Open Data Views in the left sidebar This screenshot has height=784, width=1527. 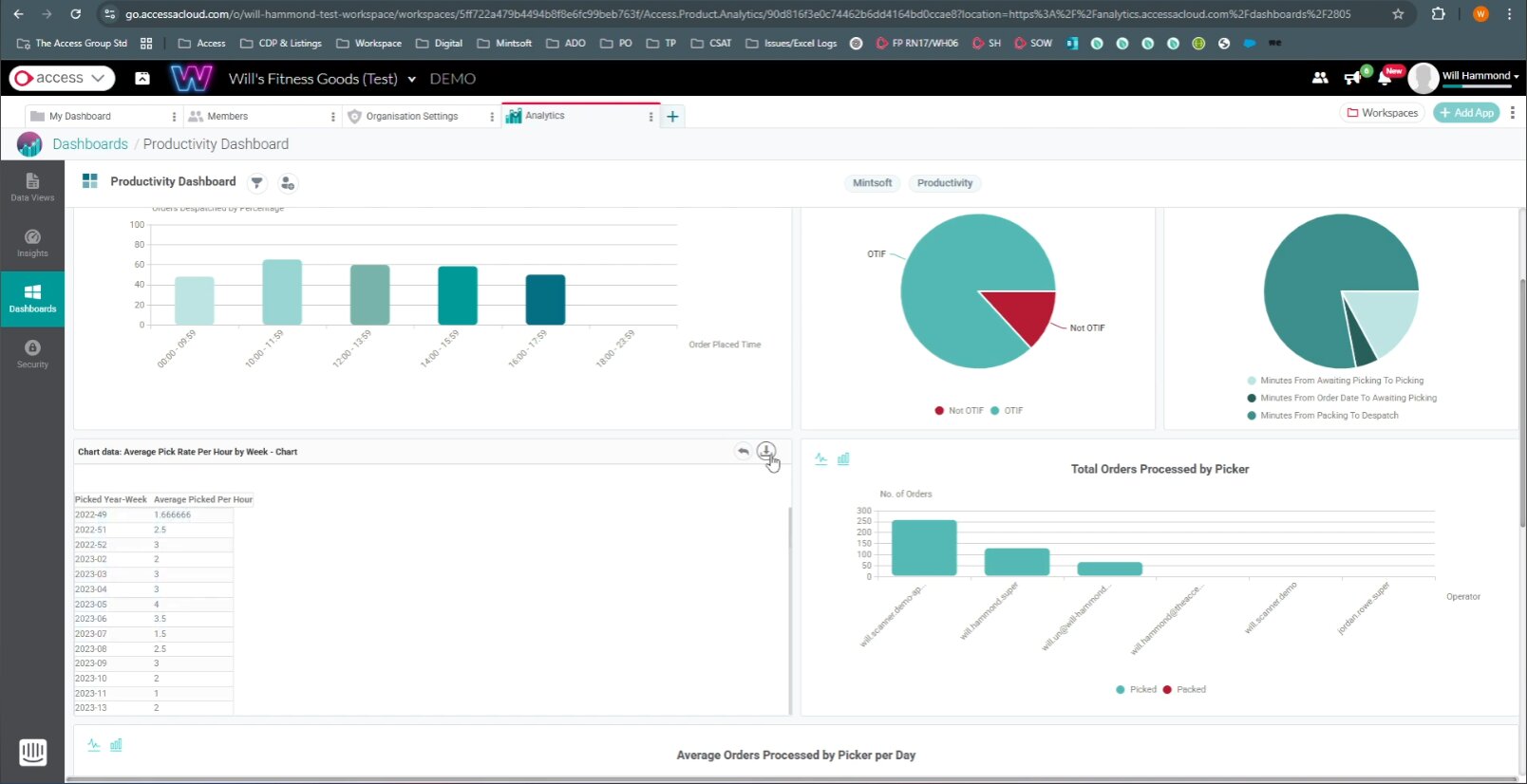point(32,187)
